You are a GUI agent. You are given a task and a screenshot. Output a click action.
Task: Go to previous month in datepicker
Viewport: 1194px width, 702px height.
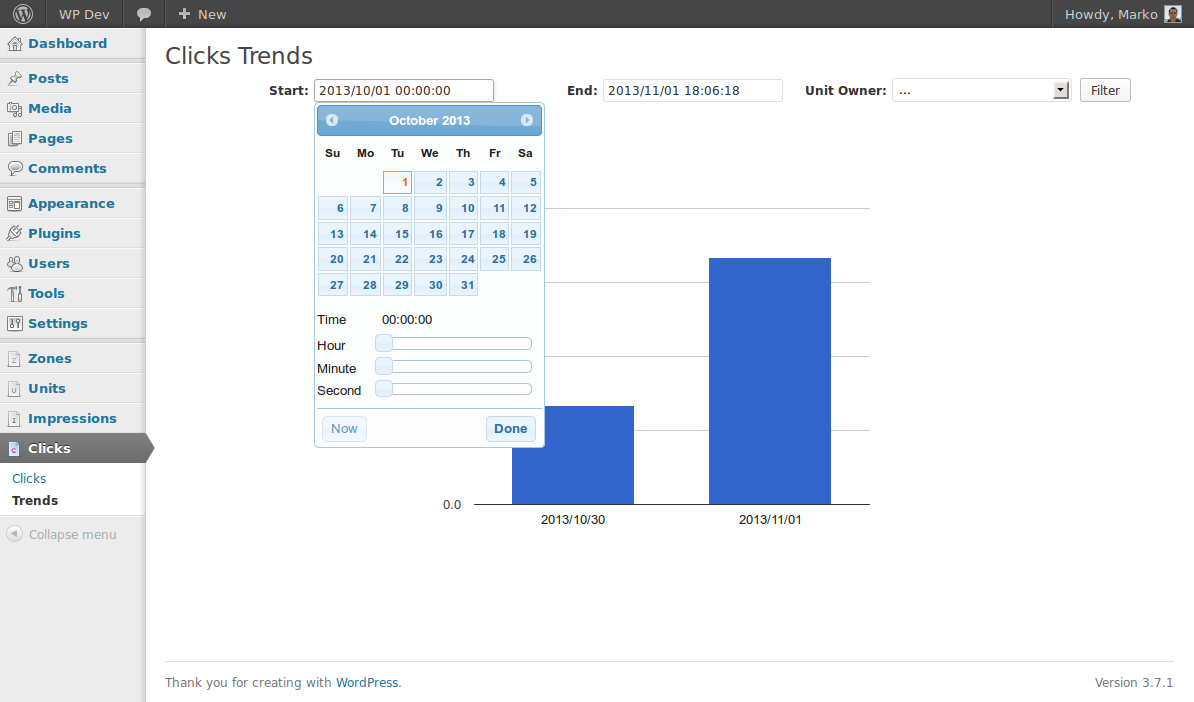point(332,120)
